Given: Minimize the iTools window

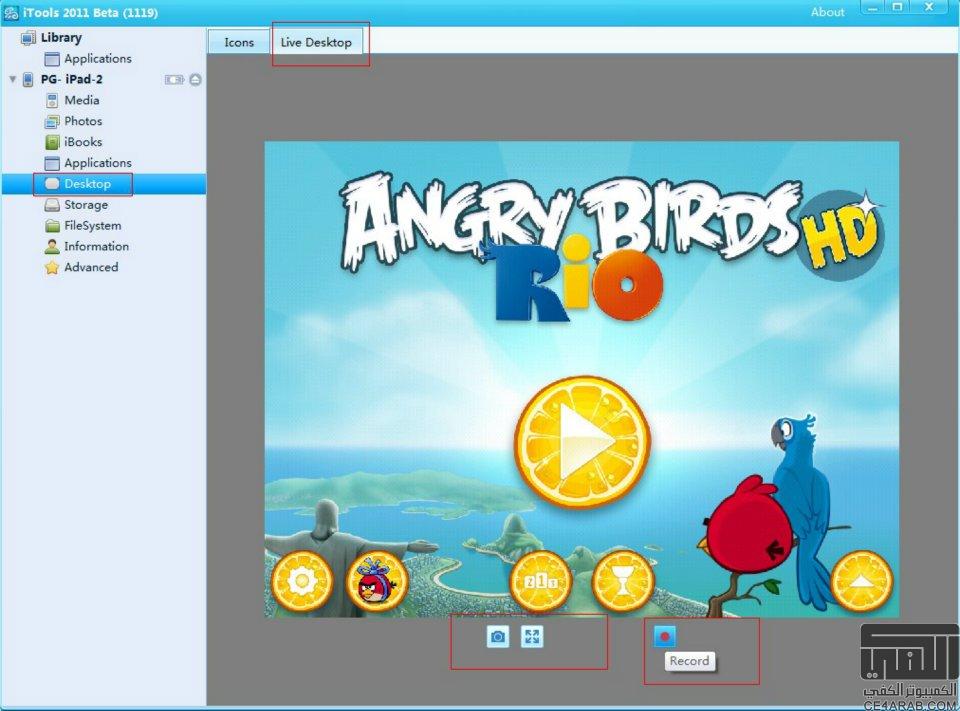Looking at the screenshot, I should 872,7.
